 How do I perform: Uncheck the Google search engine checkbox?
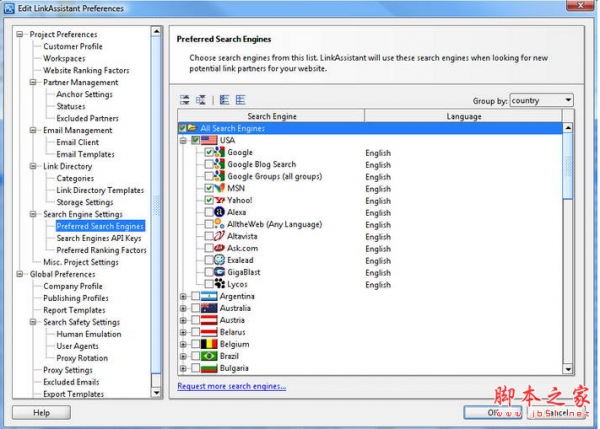(209, 152)
